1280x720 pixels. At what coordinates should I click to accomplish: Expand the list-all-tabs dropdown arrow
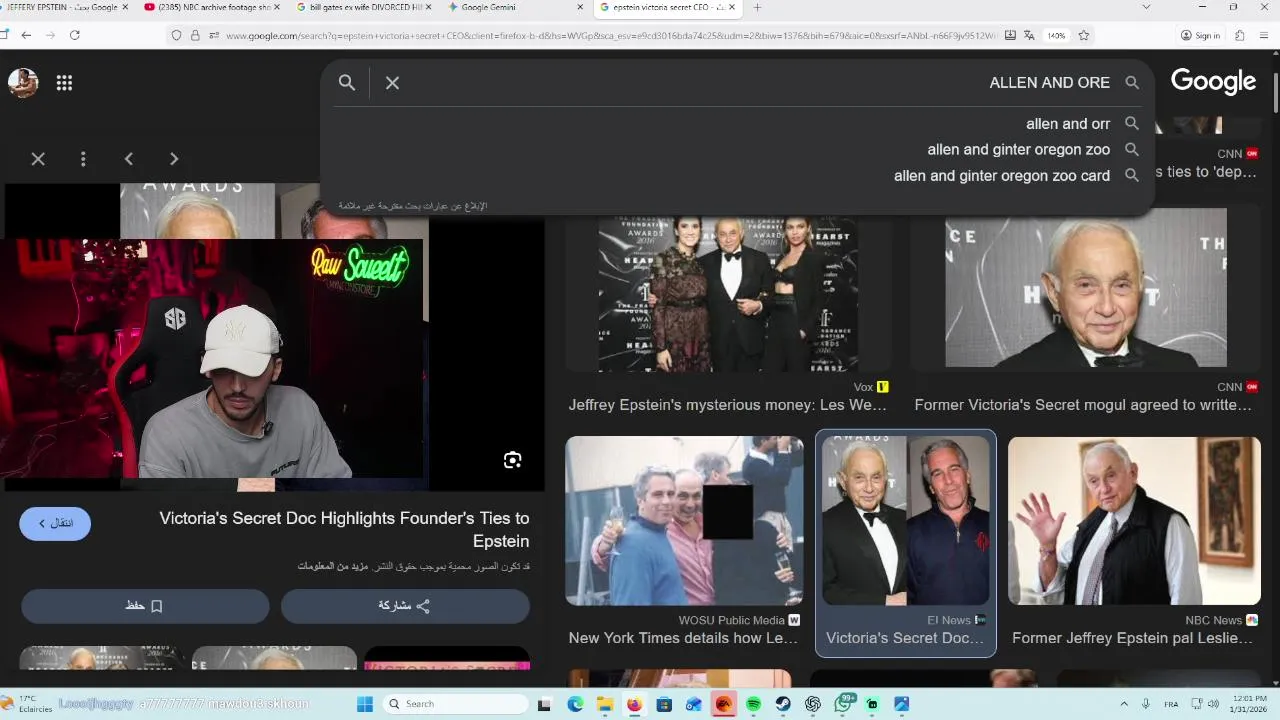[1146, 7]
